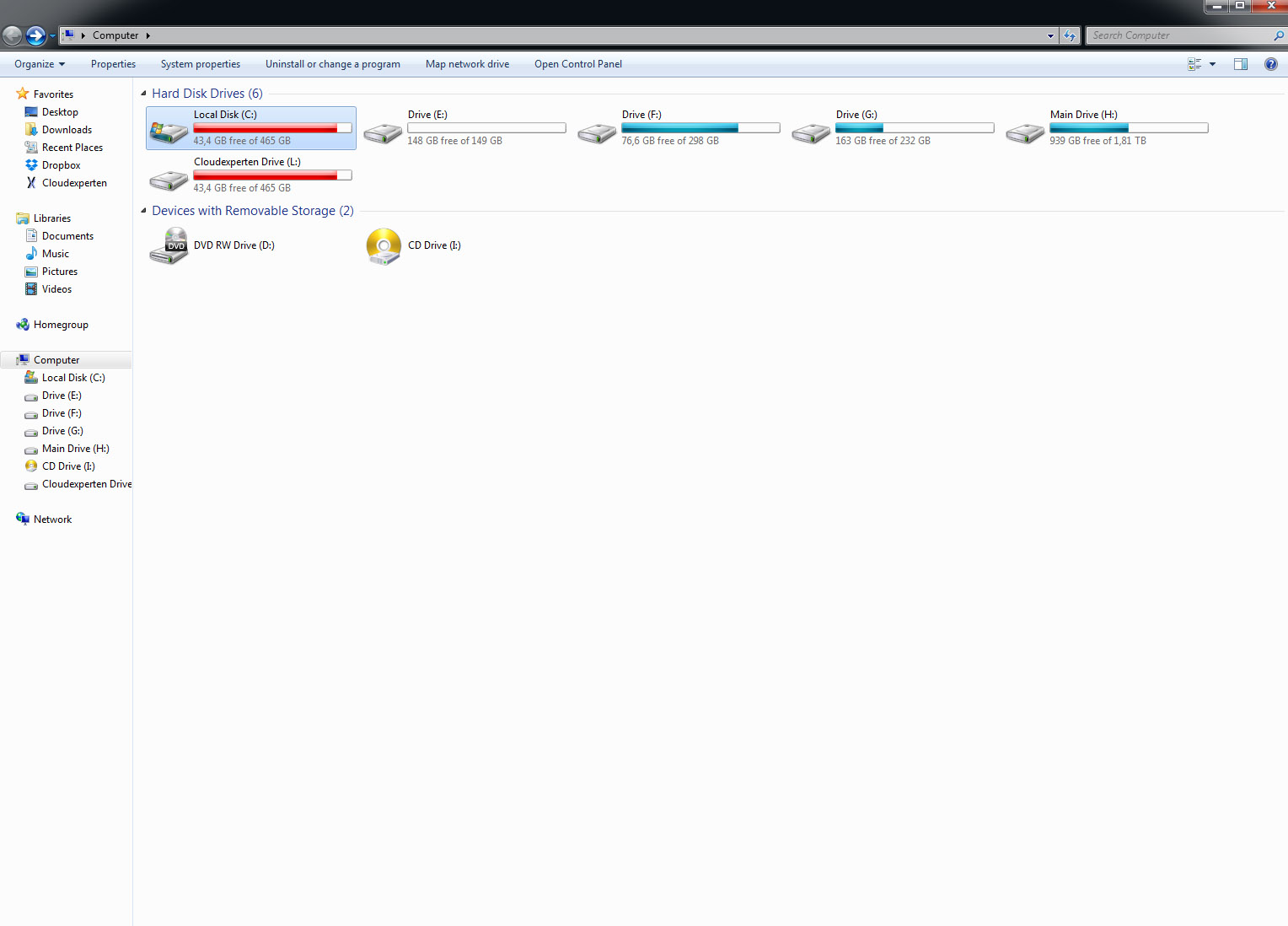Select the Drive (E:) hard disk icon
Viewport: 1288px width, 926px height.
tap(383, 132)
